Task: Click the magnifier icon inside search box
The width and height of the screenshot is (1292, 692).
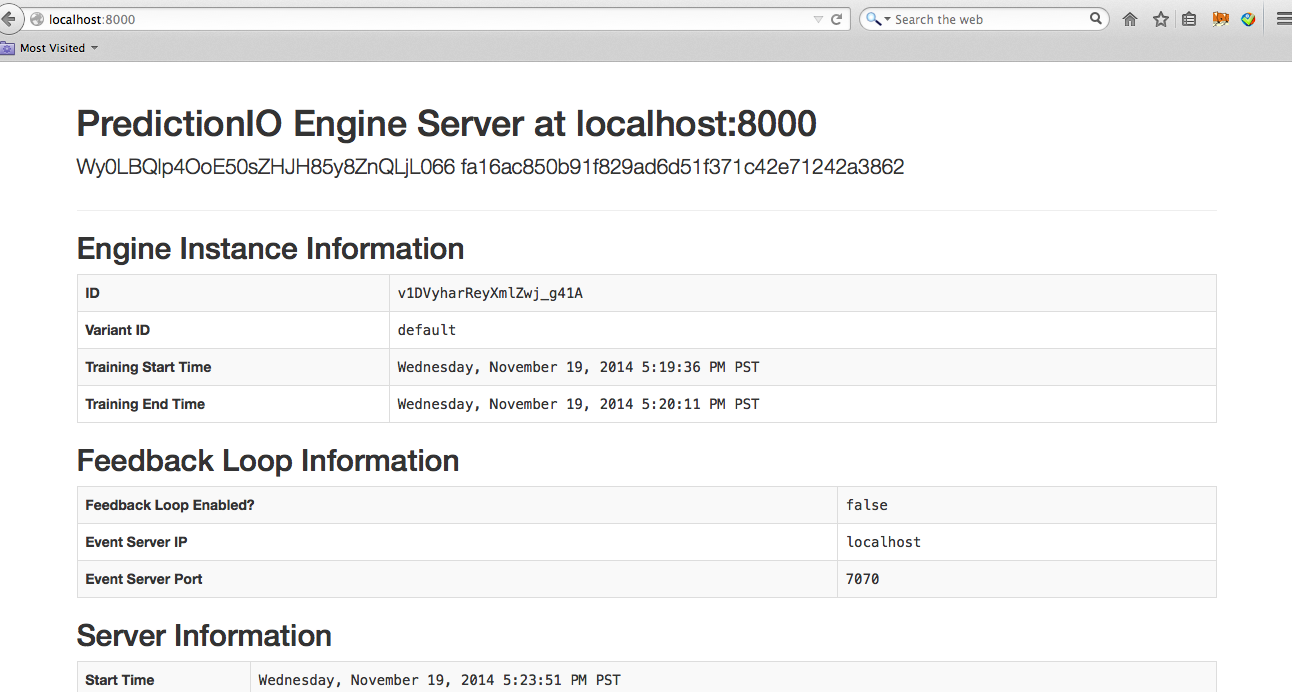Action: coord(1096,18)
